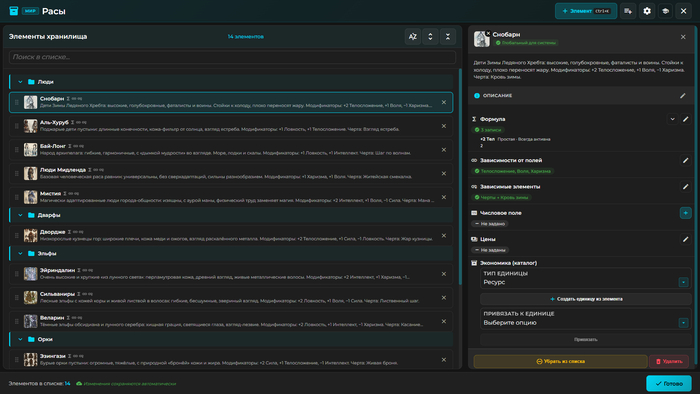Open the ПРИВЯЗАТЬ К ЕДИНИЦЕ dropdown
Screen dimensions: 700x394
coord(586,318)
